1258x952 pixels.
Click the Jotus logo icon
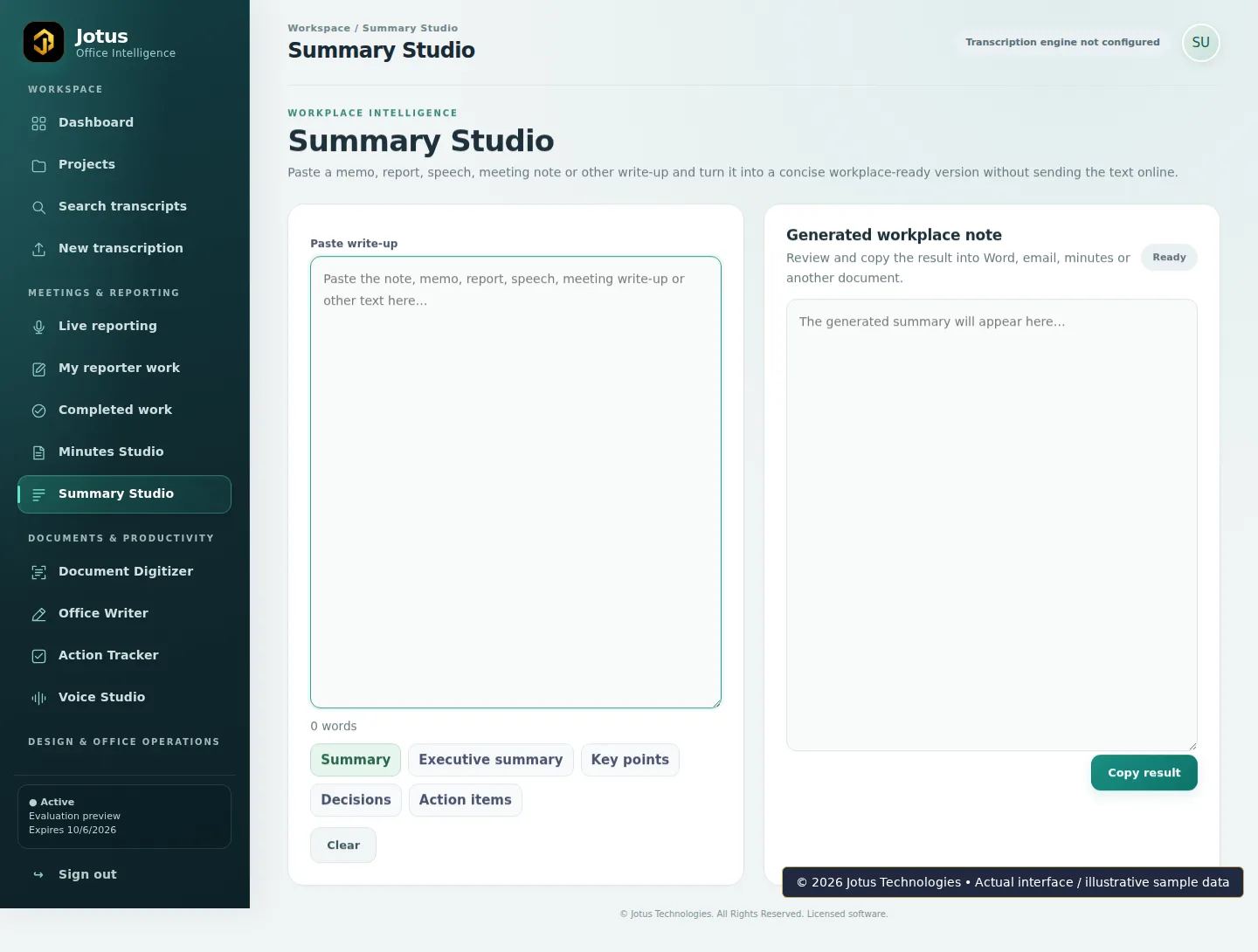44,42
